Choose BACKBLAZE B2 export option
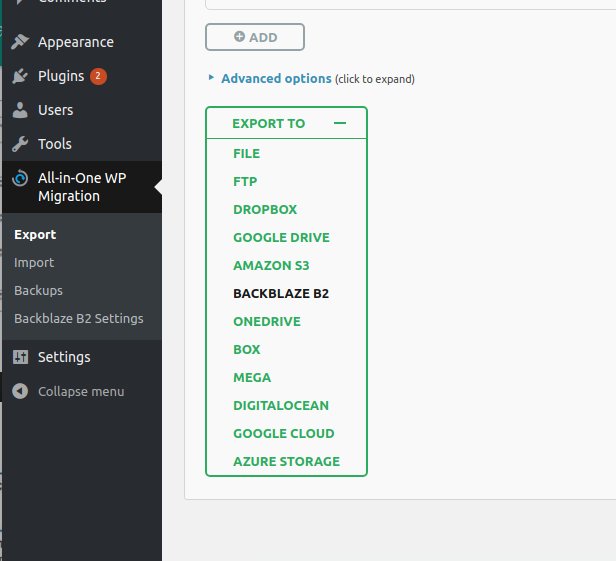 [x=281, y=293]
